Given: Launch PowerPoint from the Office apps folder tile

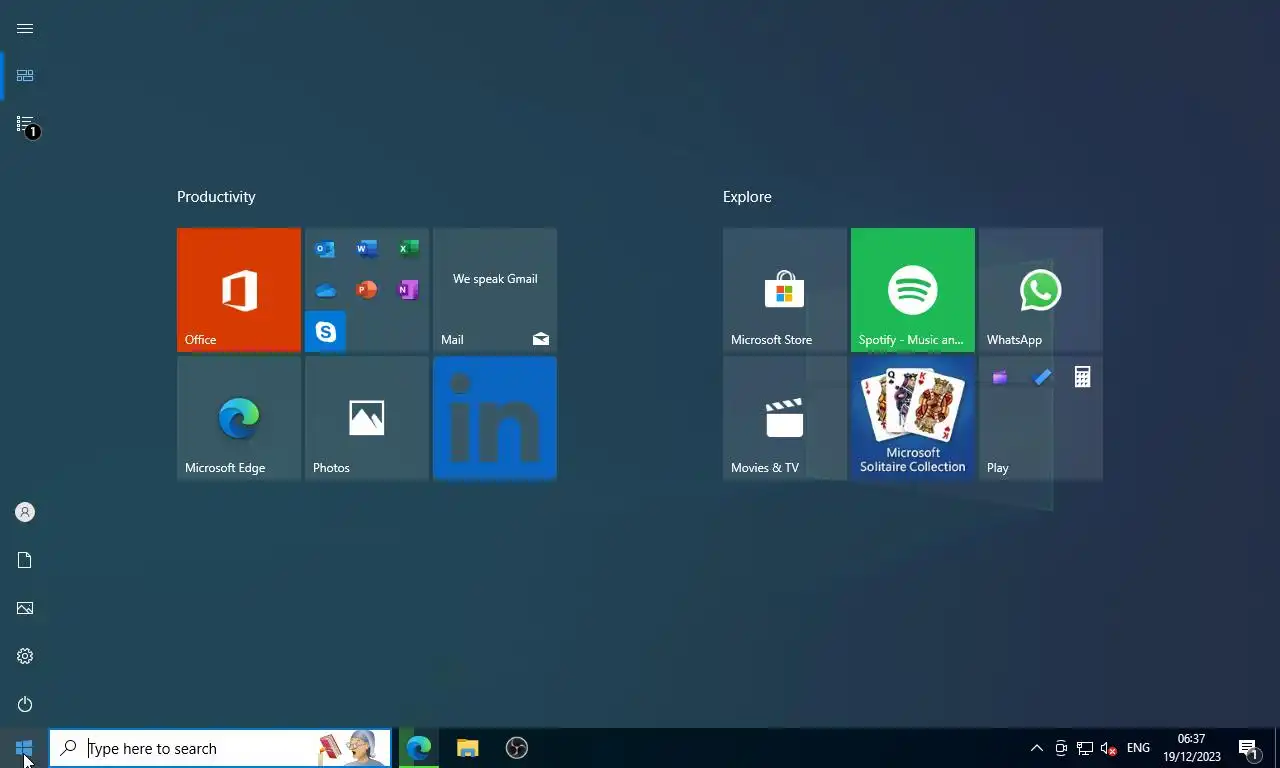Looking at the screenshot, I should tap(366, 290).
